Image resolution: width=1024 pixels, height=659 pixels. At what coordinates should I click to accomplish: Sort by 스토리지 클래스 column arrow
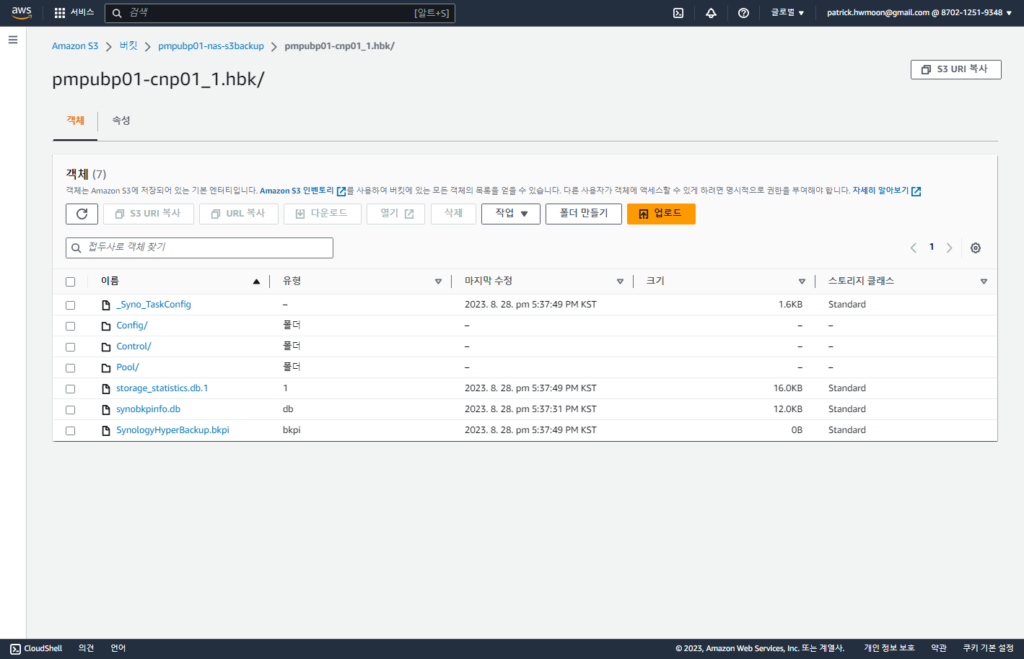click(984, 281)
